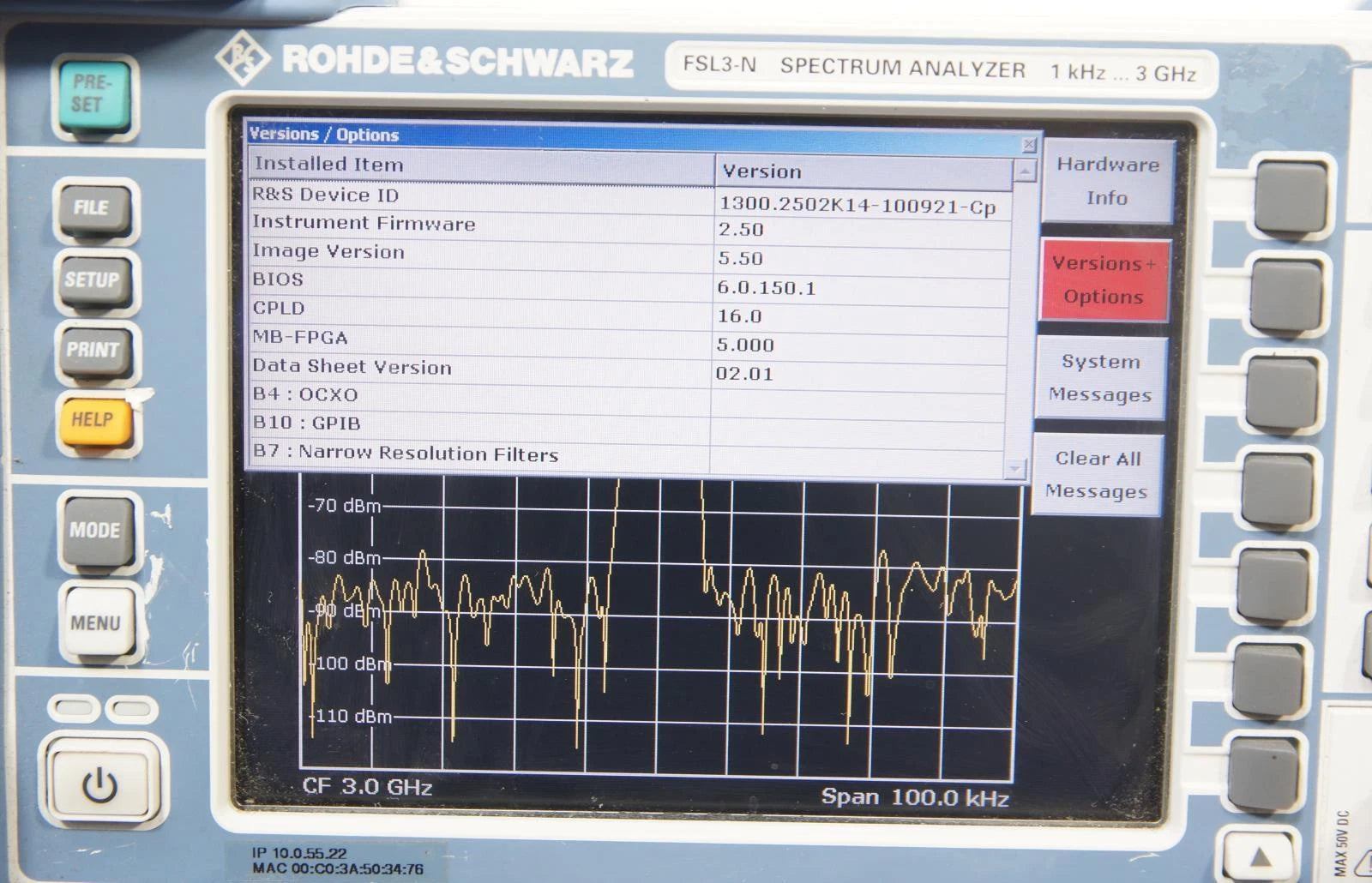Click the Span 100.0 kHz label

coord(915,797)
